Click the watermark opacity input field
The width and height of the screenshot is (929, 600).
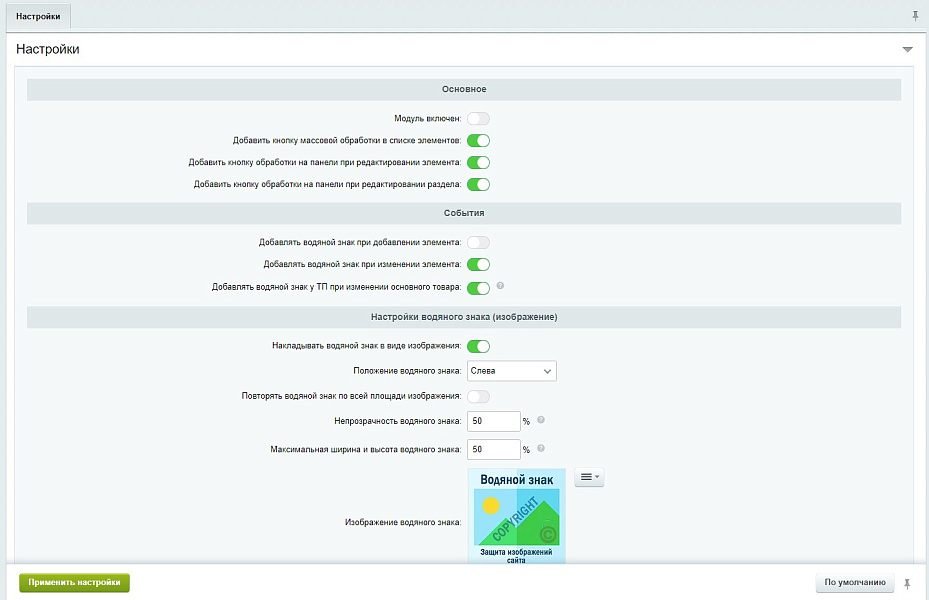click(x=493, y=421)
